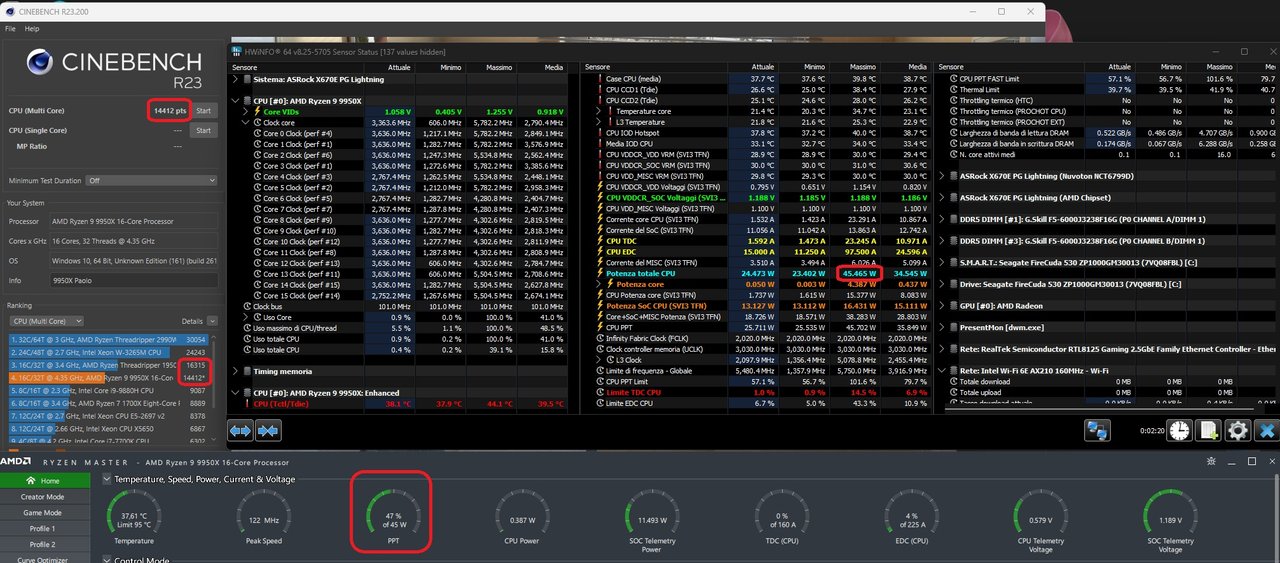Click the SOC Telemetry Power gauge

tap(651, 518)
